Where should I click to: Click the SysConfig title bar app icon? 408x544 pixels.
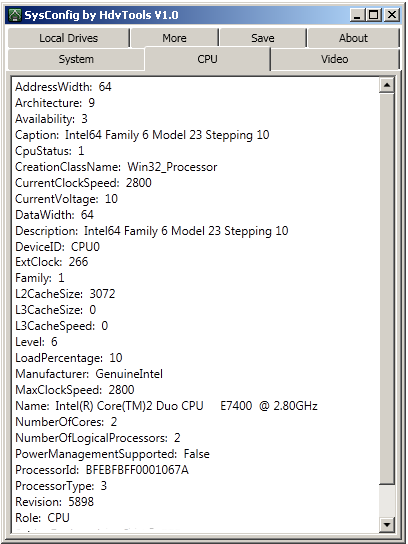pos(15,15)
